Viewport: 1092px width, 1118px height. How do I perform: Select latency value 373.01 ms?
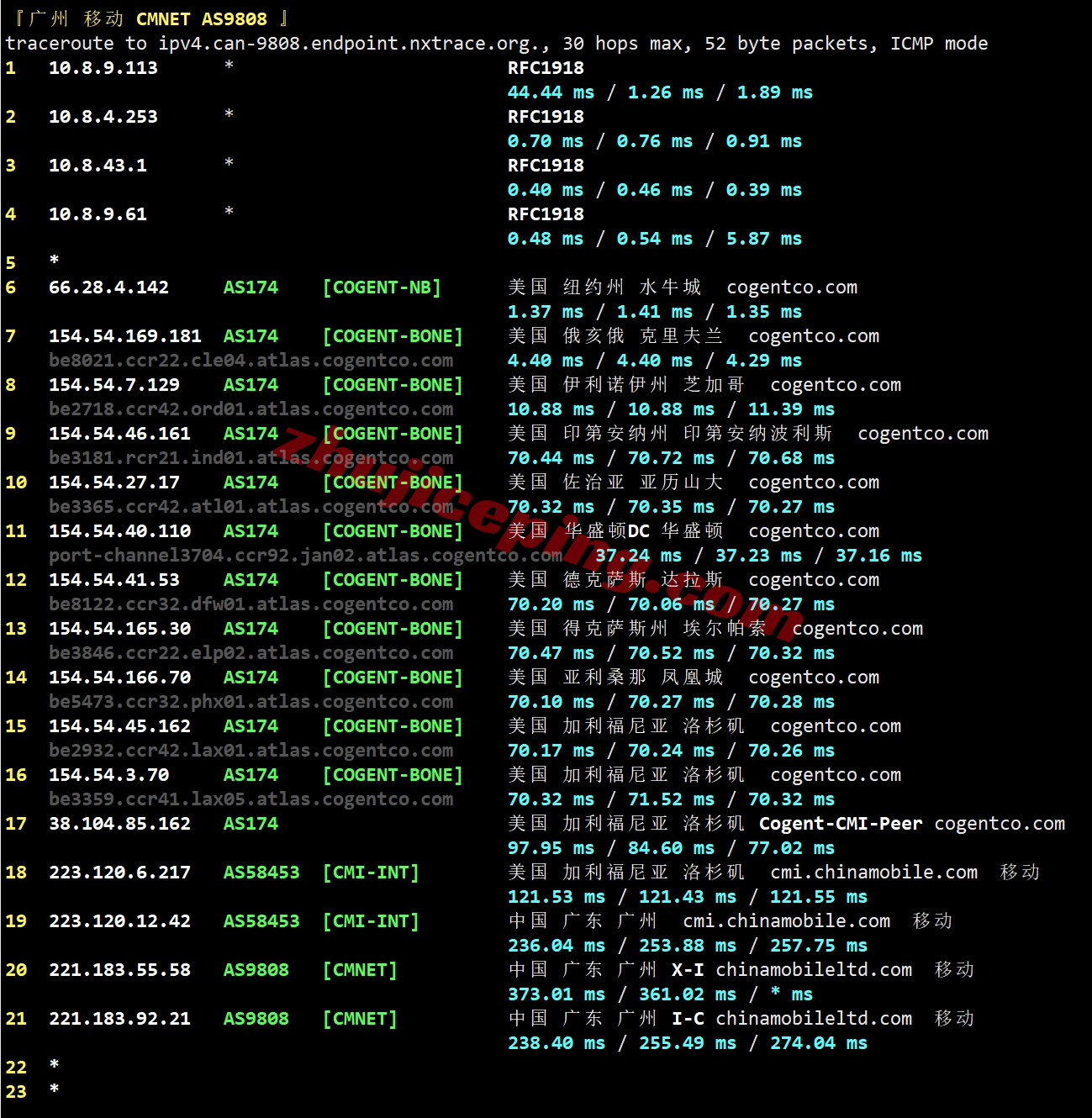[x=557, y=994]
